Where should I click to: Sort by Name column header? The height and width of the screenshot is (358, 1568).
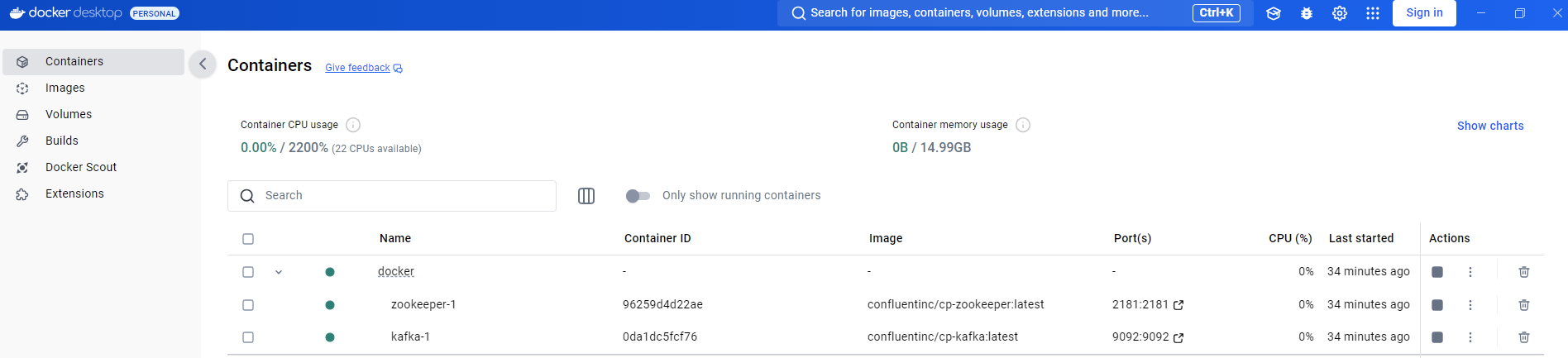pos(395,238)
